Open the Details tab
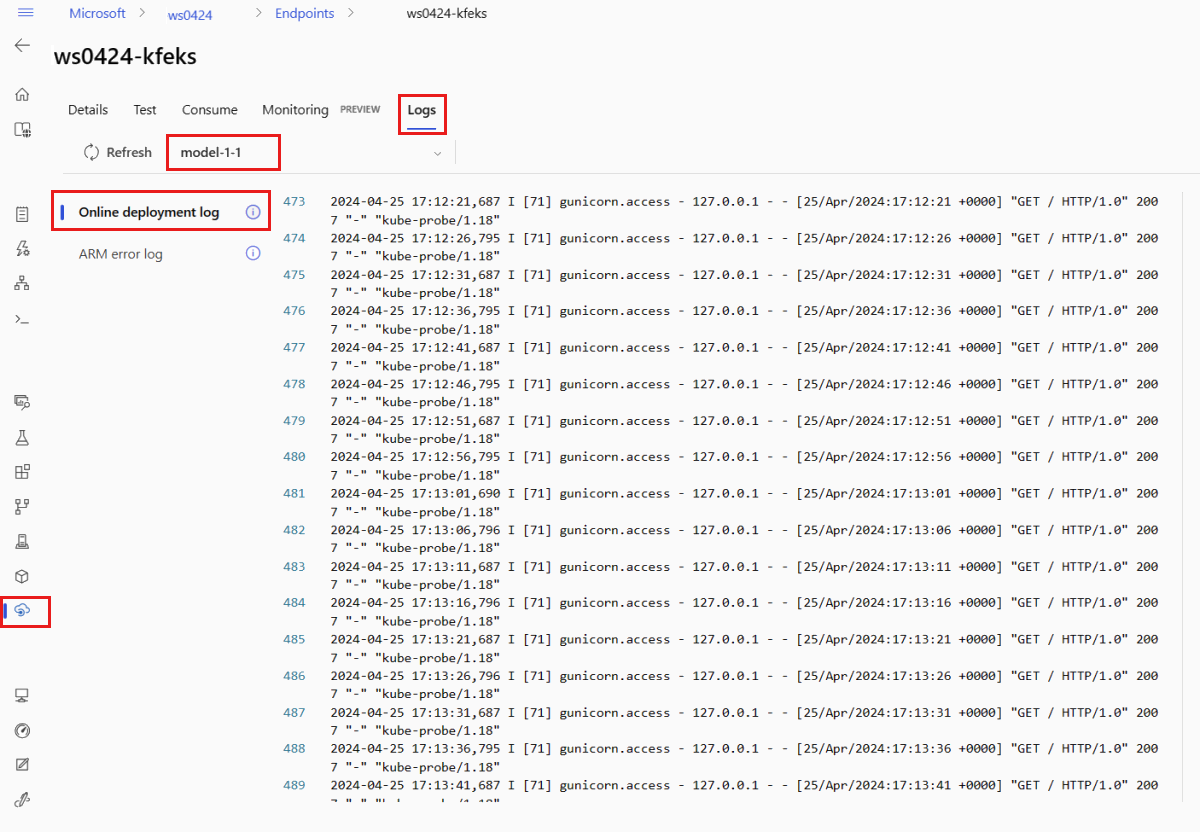This screenshot has width=1200, height=832. [88, 110]
